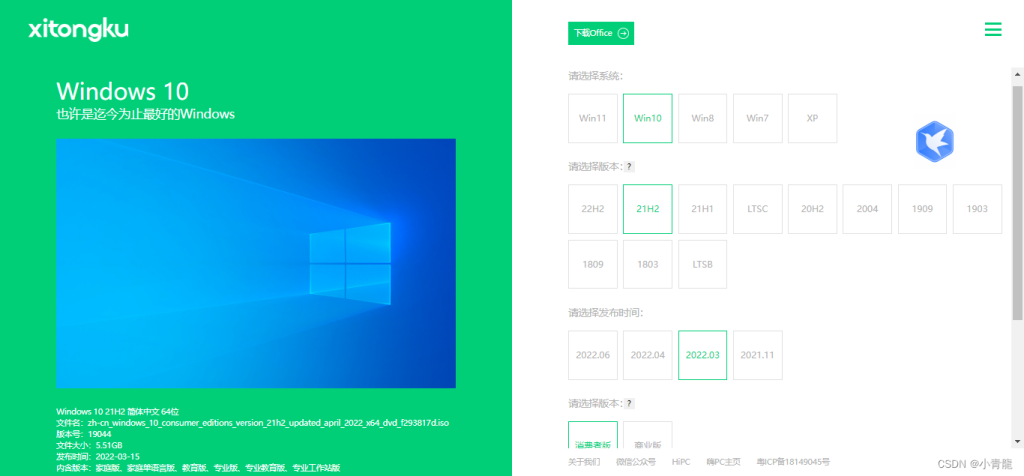The height and width of the screenshot is (476, 1024).
Task: Click the Windows 10 wallpaper preview image
Action: [x=256, y=263]
